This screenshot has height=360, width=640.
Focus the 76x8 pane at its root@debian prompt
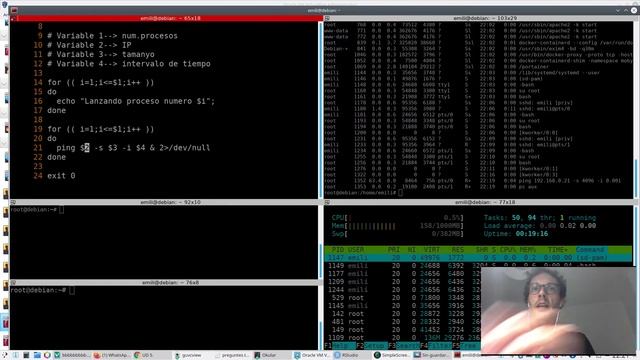pyautogui.click(x=43, y=290)
